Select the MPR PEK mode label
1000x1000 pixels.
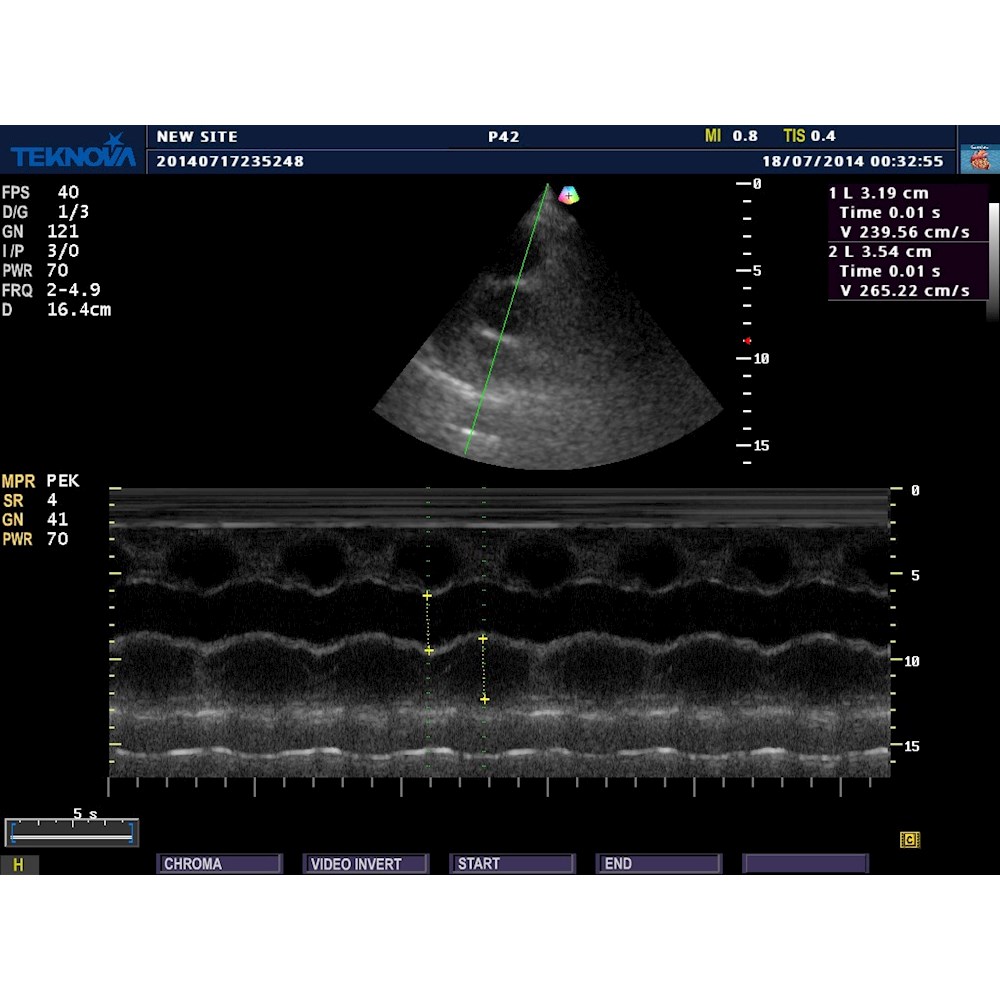click(x=42, y=481)
